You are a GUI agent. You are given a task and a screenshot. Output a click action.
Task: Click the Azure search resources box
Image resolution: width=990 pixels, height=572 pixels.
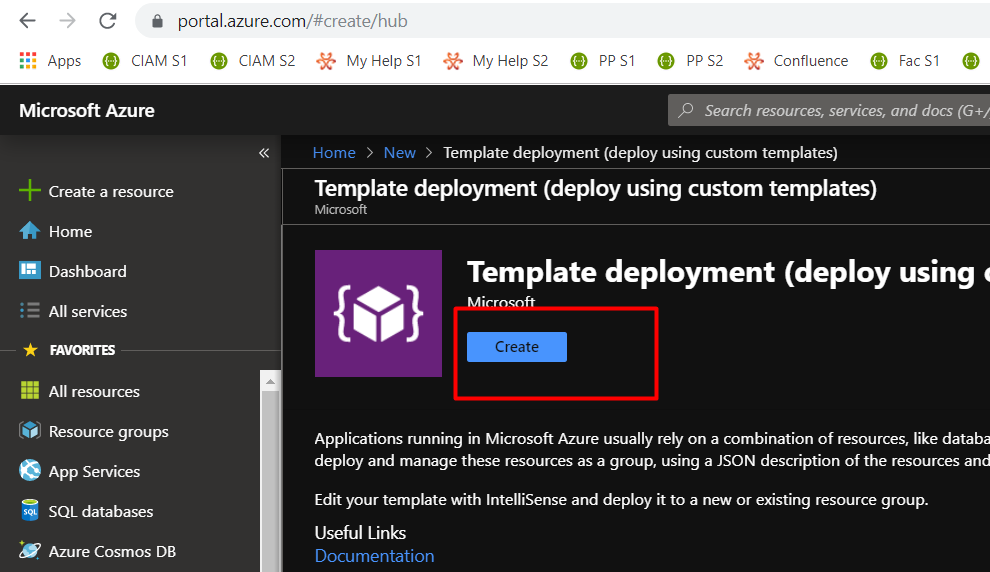click(x=828, y=110)
